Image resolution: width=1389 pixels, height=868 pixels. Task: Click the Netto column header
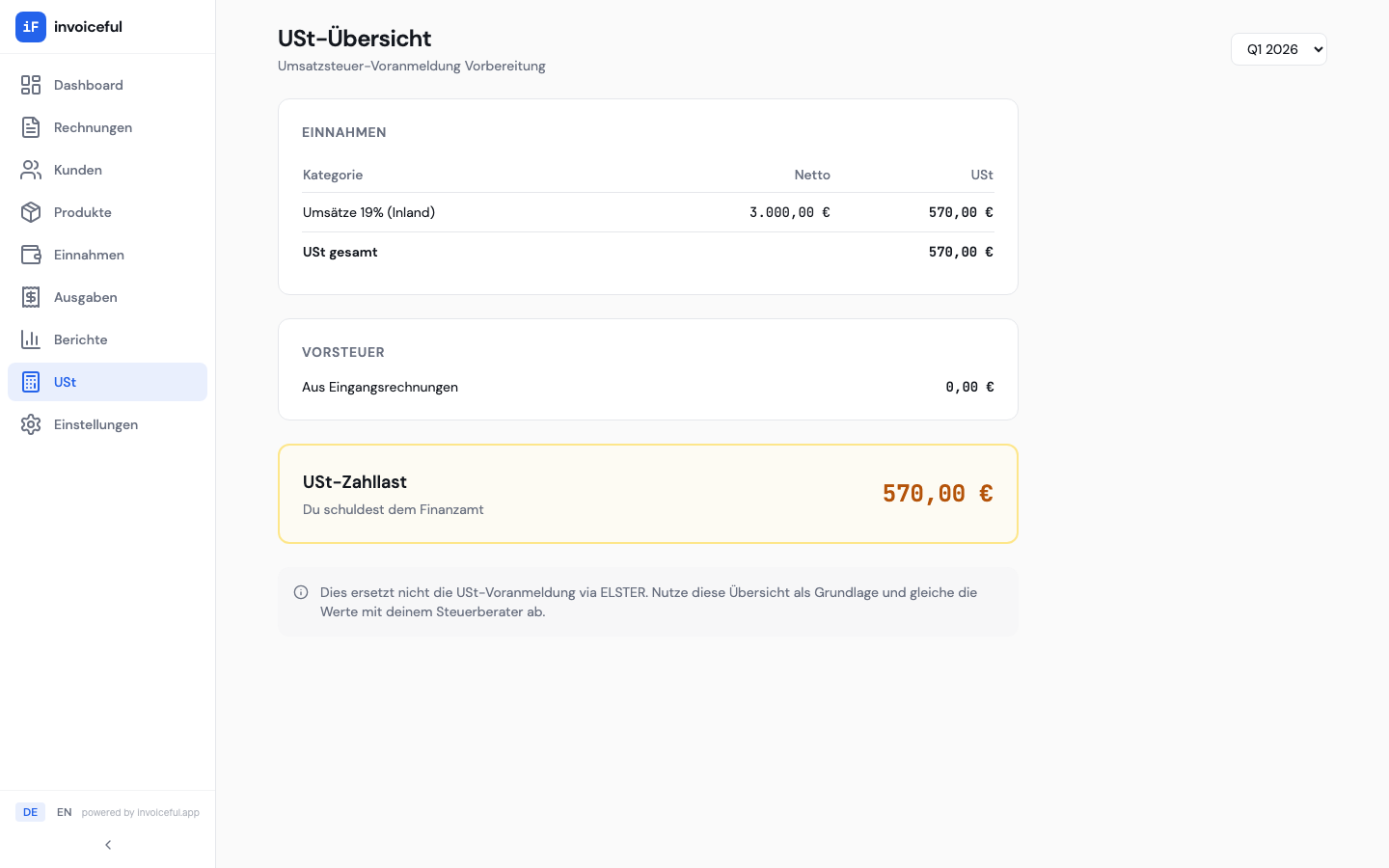[x=812, y=175]
